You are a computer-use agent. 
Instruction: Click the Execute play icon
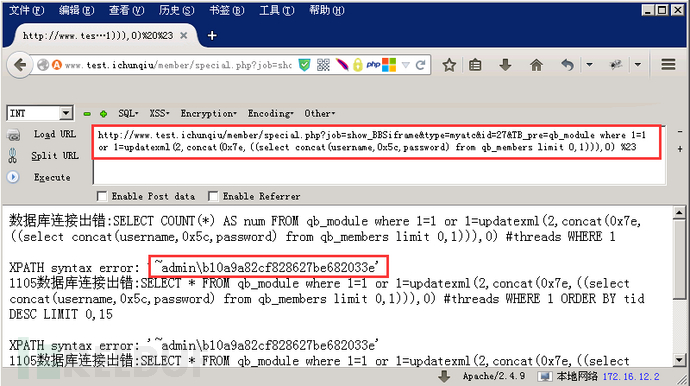tap(13, 177)
